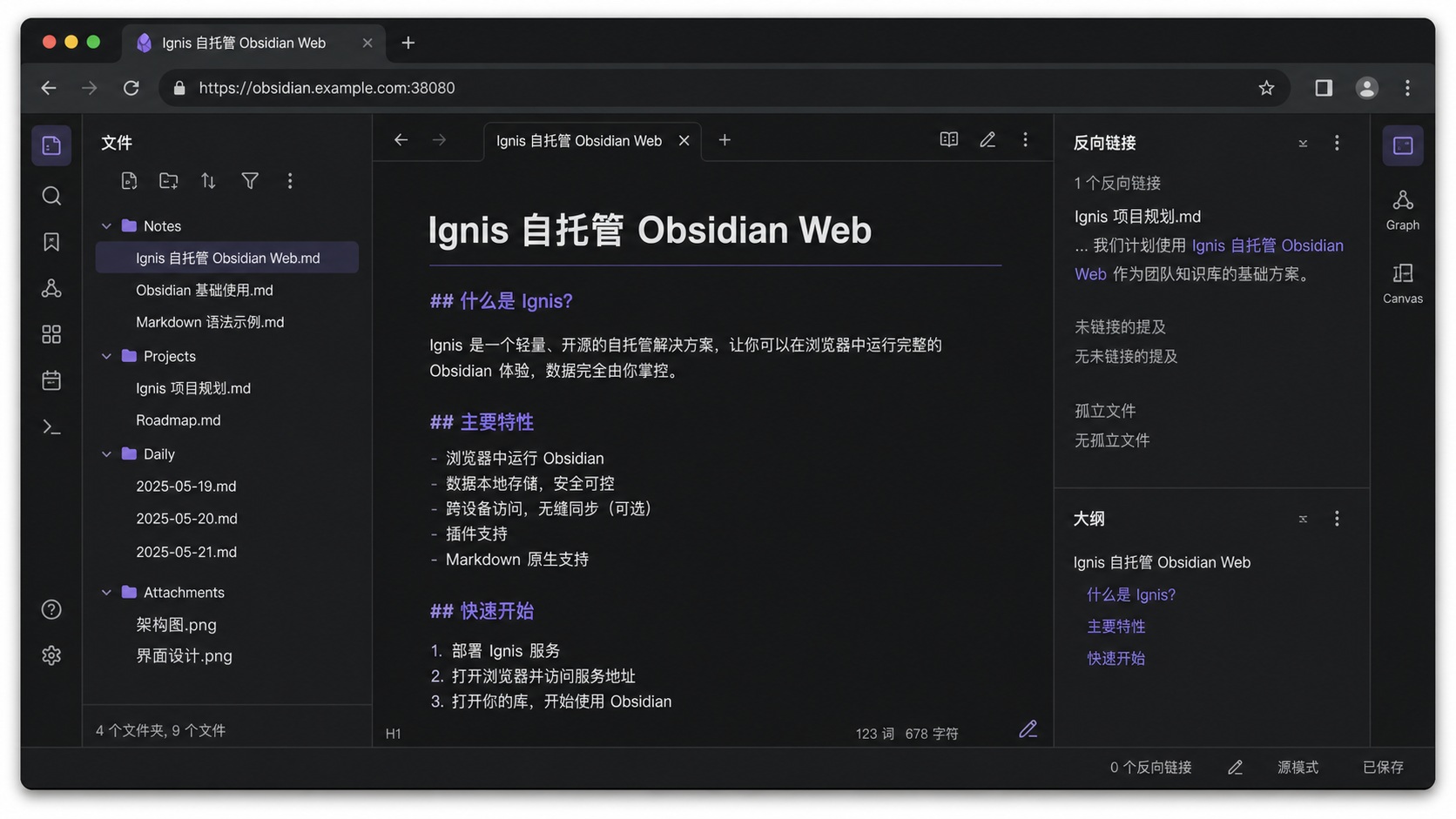Collapse the Daily folder

point(106,454)
